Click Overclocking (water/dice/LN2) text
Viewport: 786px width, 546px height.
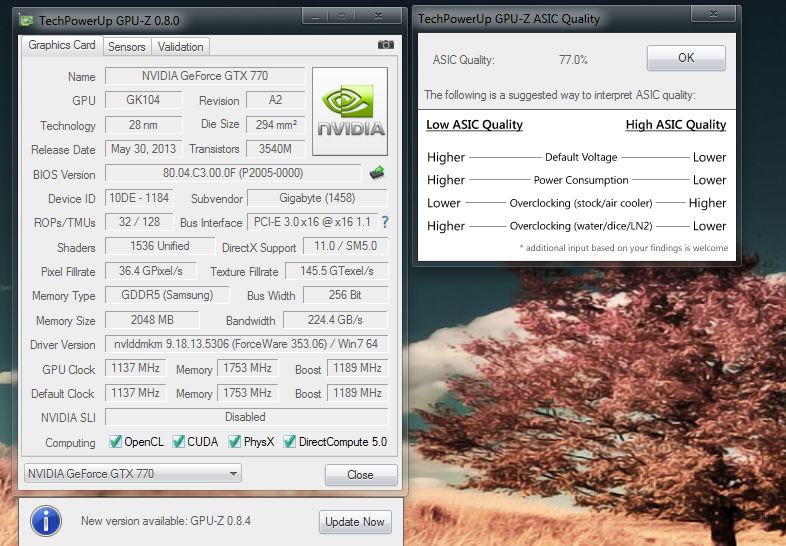click(581, 226)
